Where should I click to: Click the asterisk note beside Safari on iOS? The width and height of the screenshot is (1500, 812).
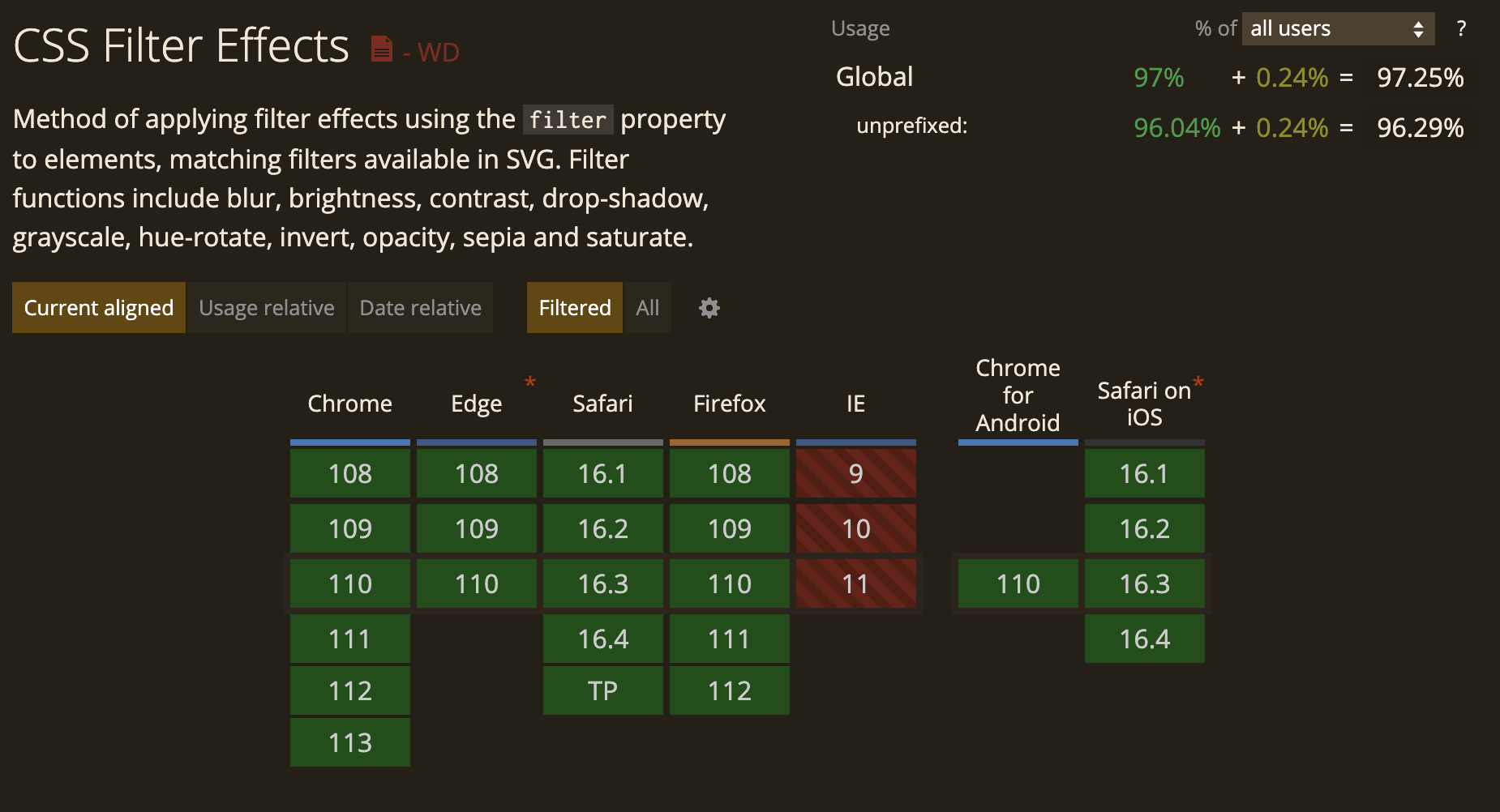[x=1198, y=382]
